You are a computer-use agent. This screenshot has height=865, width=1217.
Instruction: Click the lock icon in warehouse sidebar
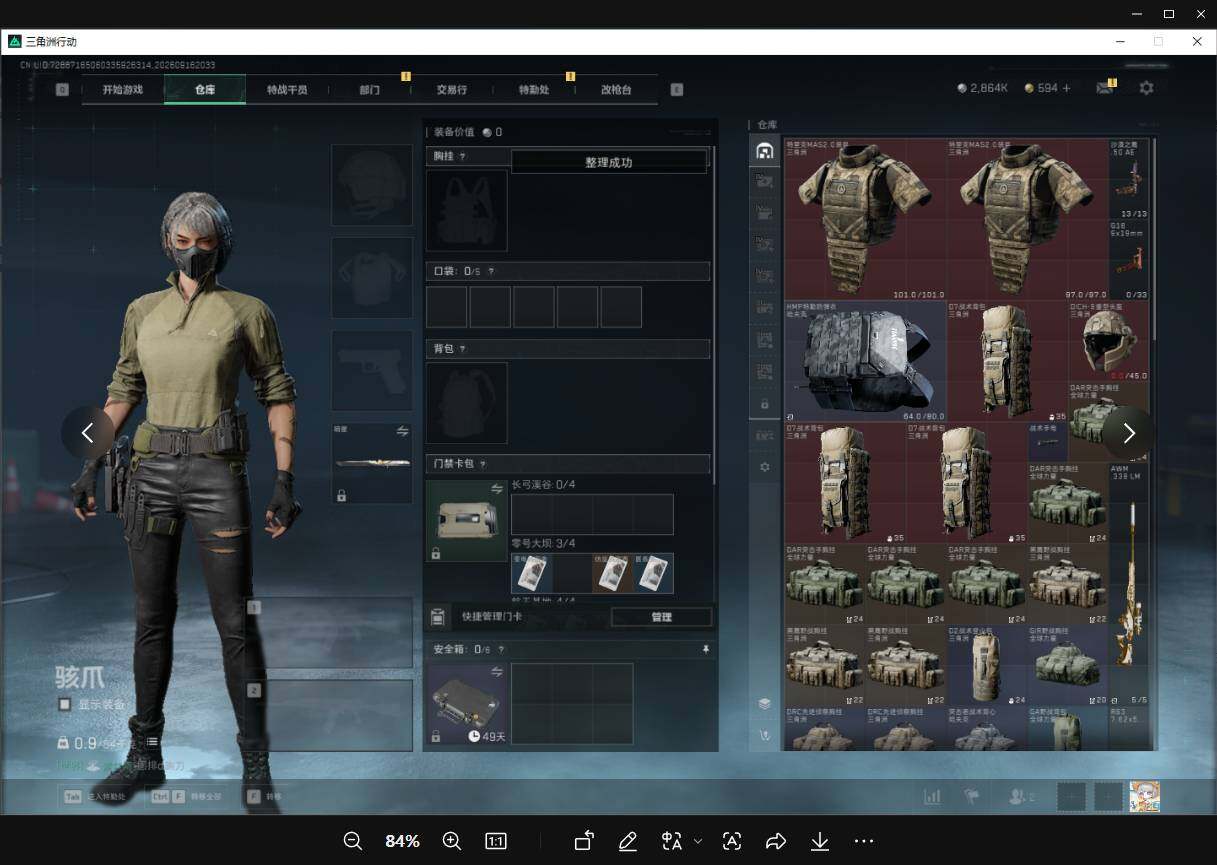pyautogui.click(x=765, y=404)
